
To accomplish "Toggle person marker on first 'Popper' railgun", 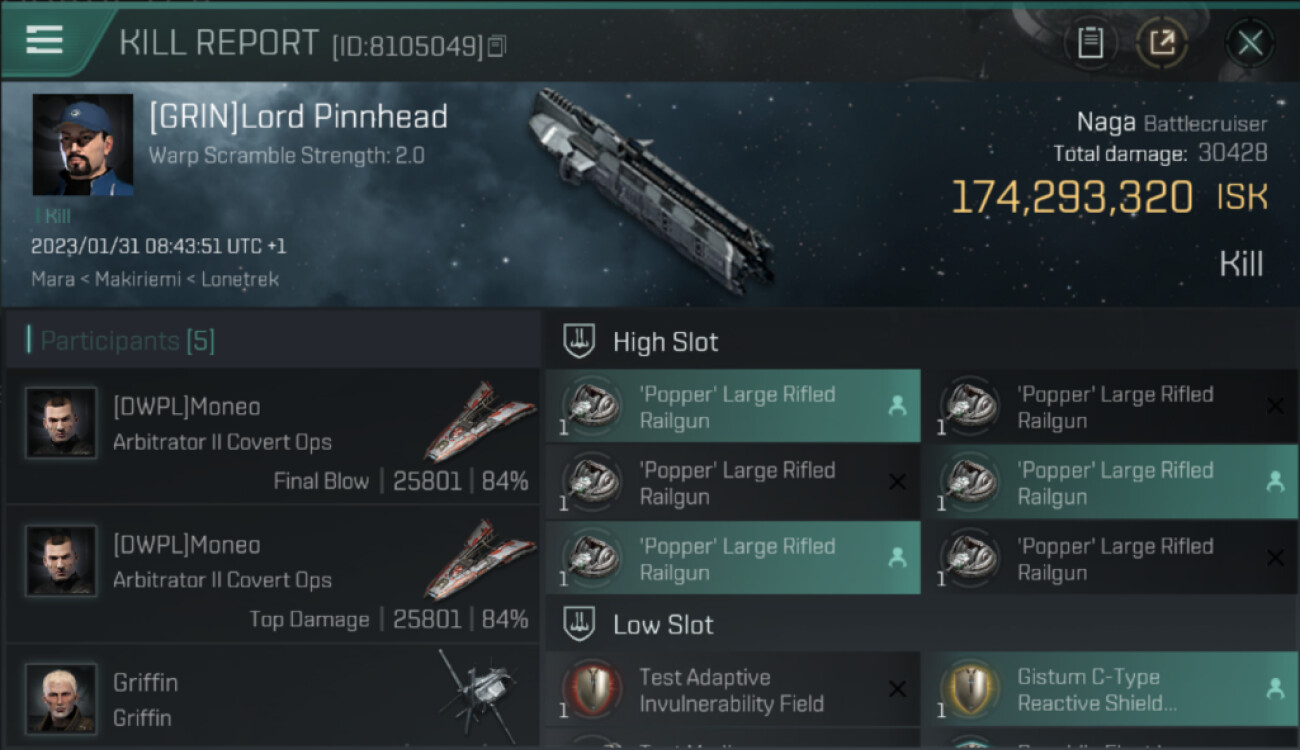I will 897,406.
